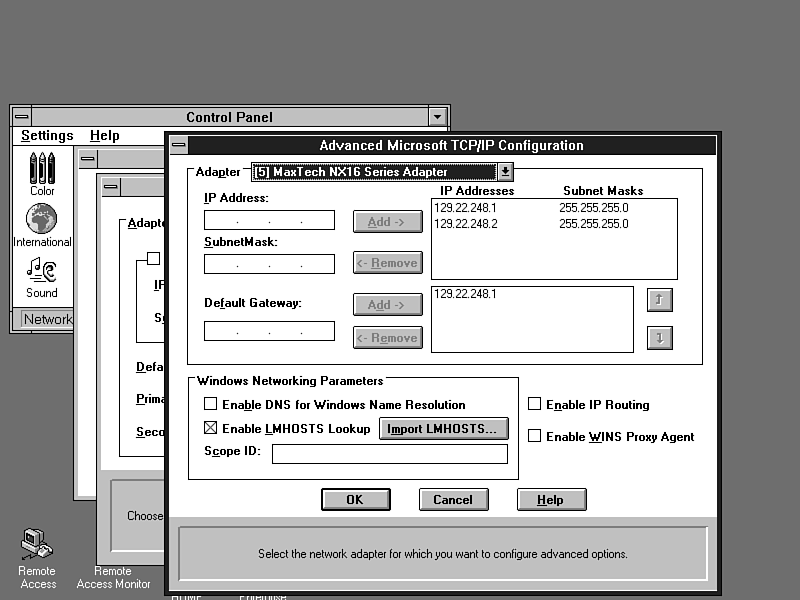
Task: Toggle the checkbox in the background Adapter dialog
Action: coord(154,258)
